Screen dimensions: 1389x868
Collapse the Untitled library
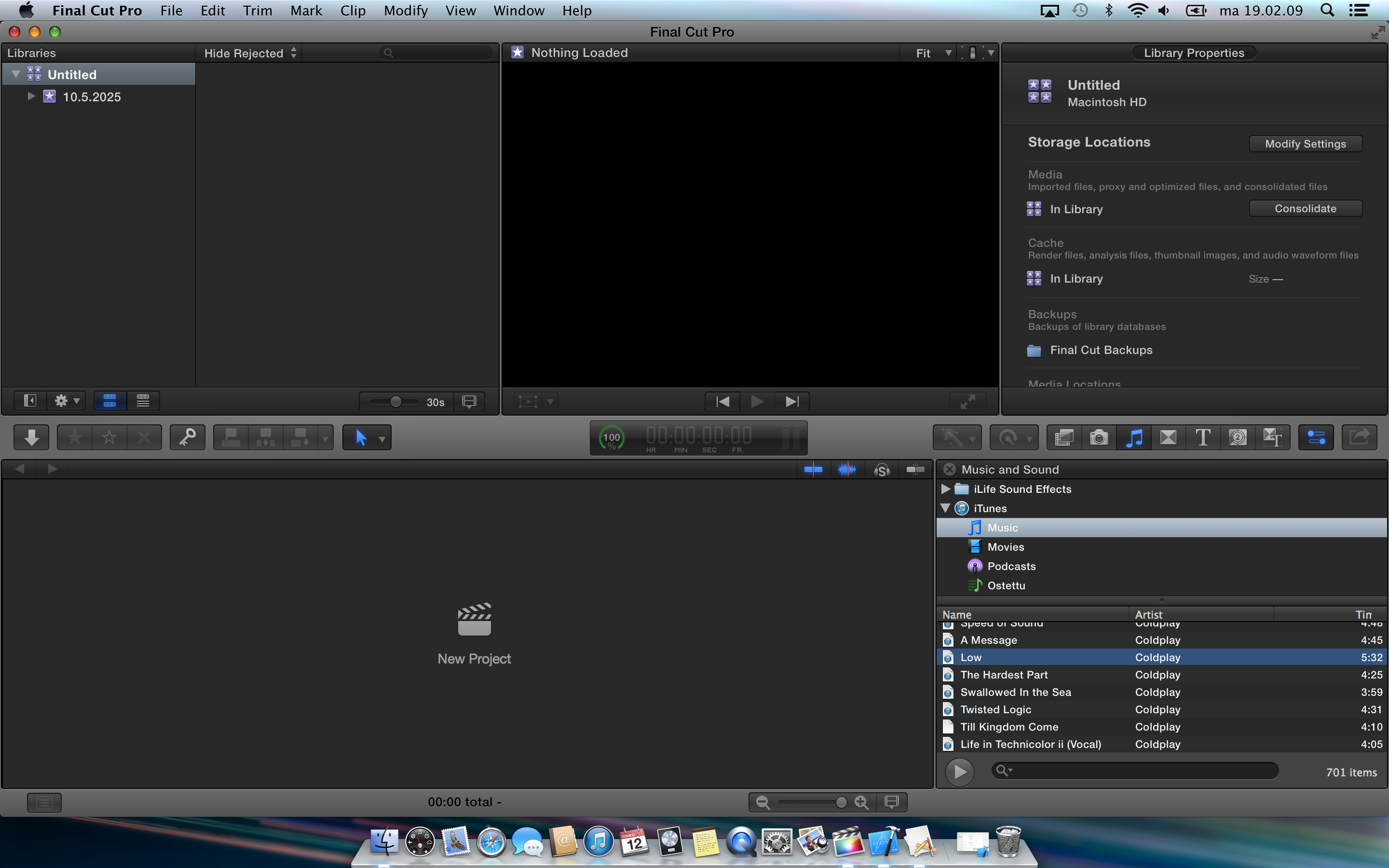16,74
